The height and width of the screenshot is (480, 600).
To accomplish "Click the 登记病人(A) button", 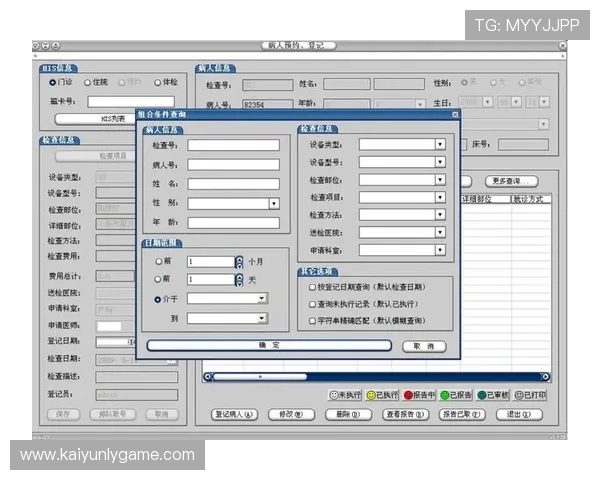I will click(x=235, y=414).
